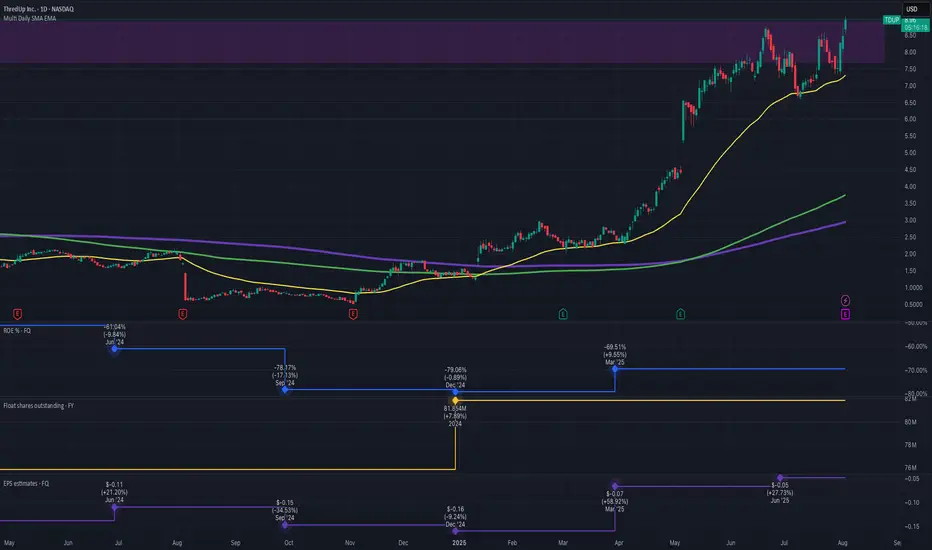Select the EPS estimates Dec '24 diamond
This screenshot has height=550, width=932.
pyautogui.click(x=455, y=531)
